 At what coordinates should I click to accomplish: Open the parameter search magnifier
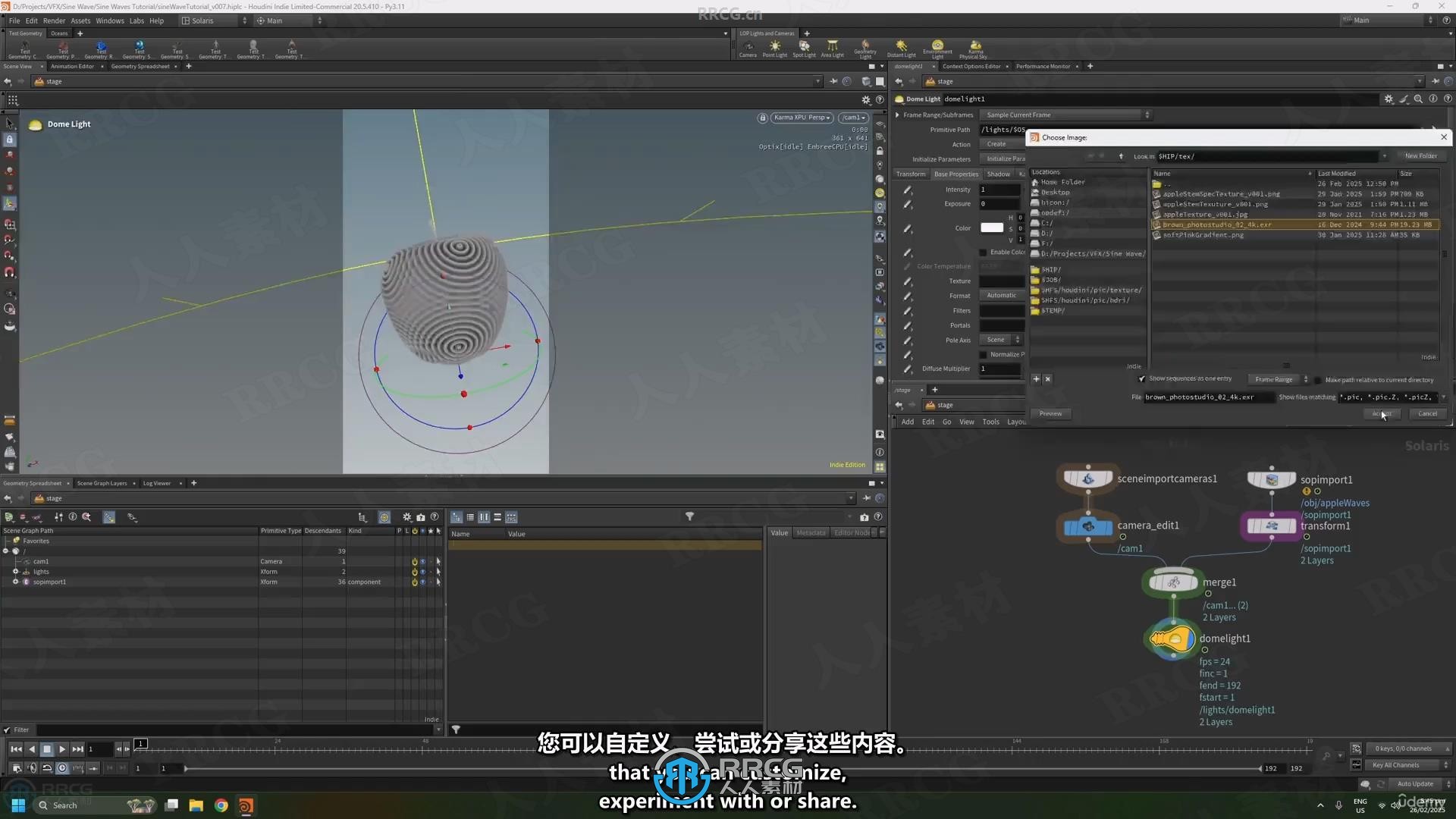(x=1418, y=99)
